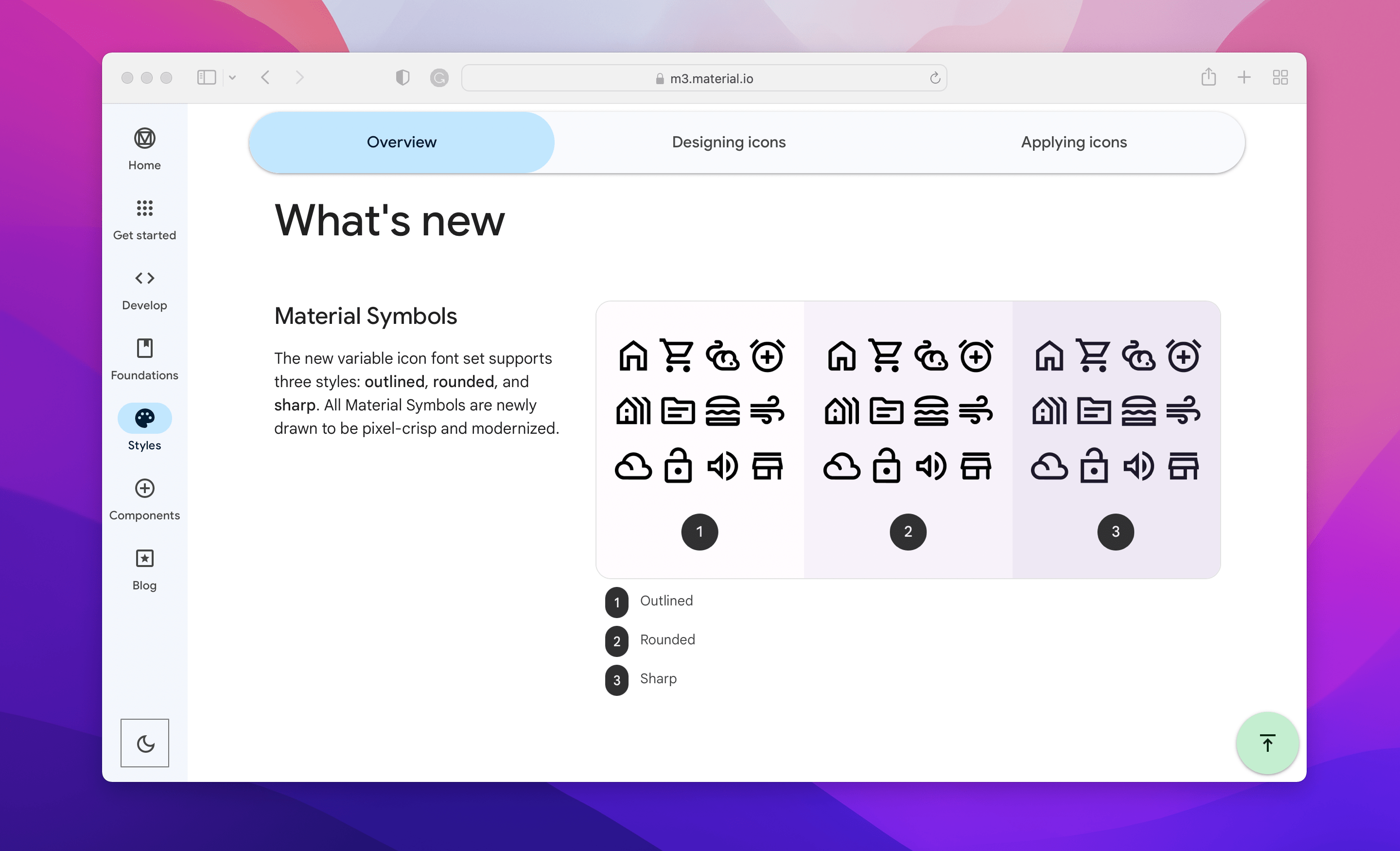Go back to previous page

(265, 77)
